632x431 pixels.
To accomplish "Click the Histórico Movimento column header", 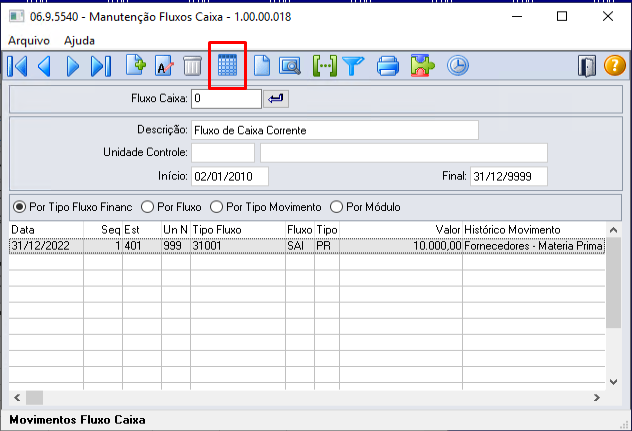I will pos(534,230).
